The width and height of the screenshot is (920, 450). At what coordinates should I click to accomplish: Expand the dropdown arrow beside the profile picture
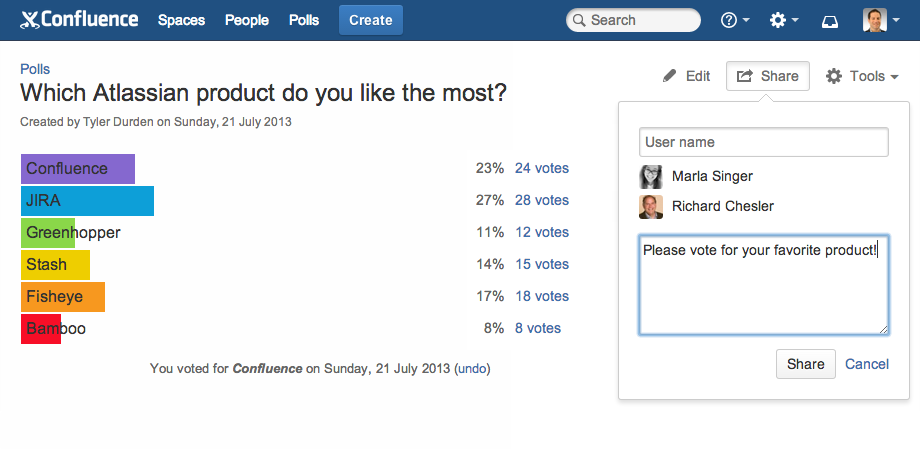[x=895, y=20]
